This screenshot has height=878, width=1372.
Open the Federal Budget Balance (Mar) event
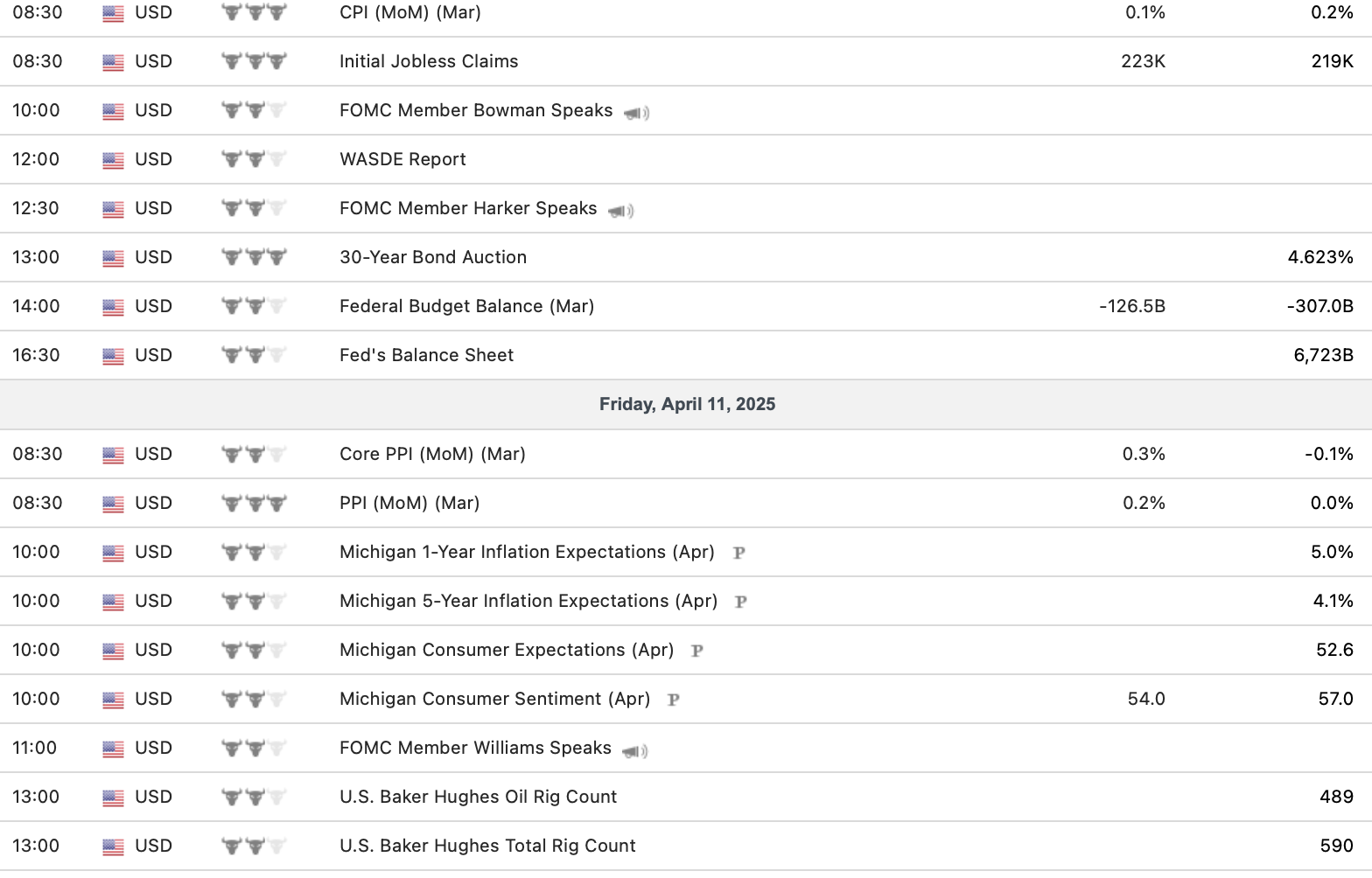click(466, 306)
